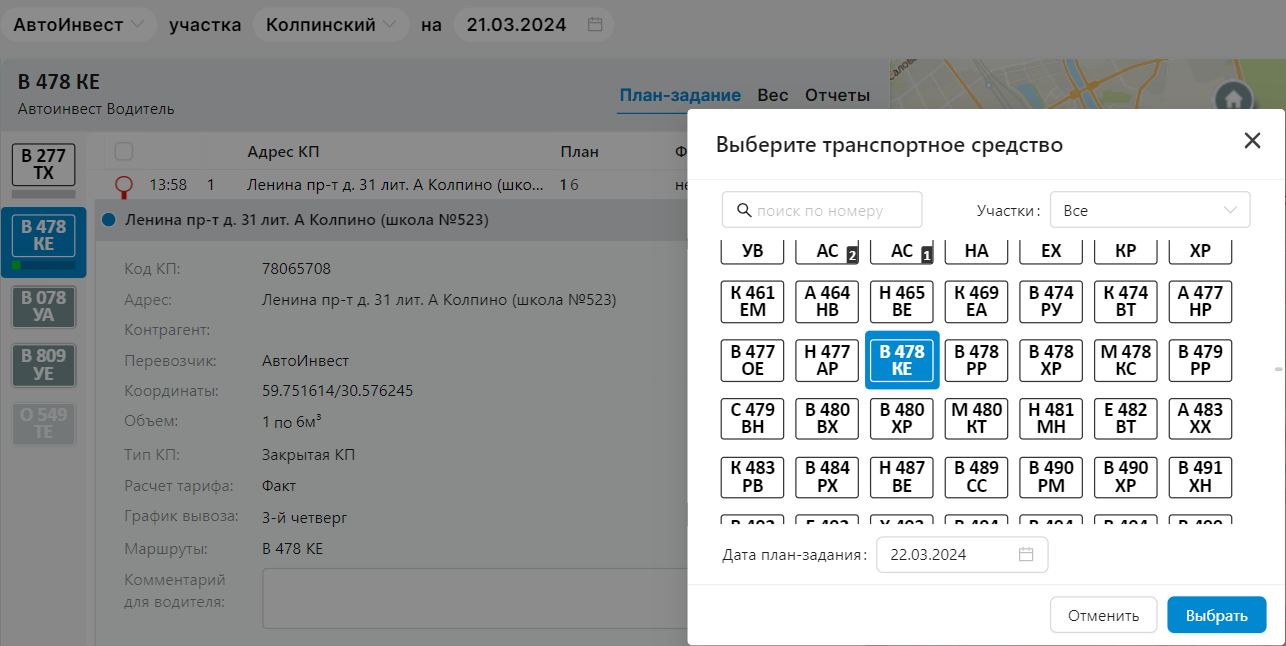Open the Участки dropdown showing Все
1286x646 pixels.
(x=1149, y=211)
